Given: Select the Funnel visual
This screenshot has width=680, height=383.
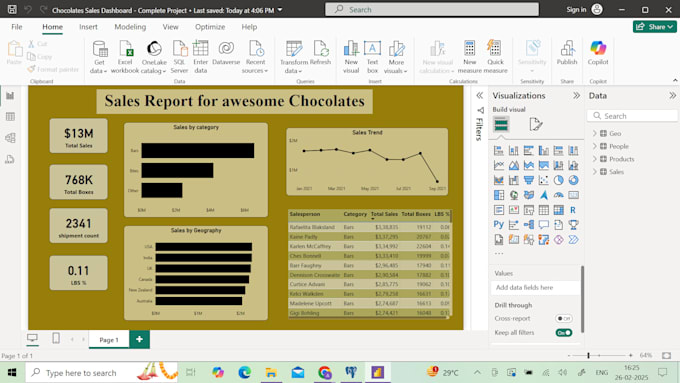Looking at the screenshot, I should 529,180.
